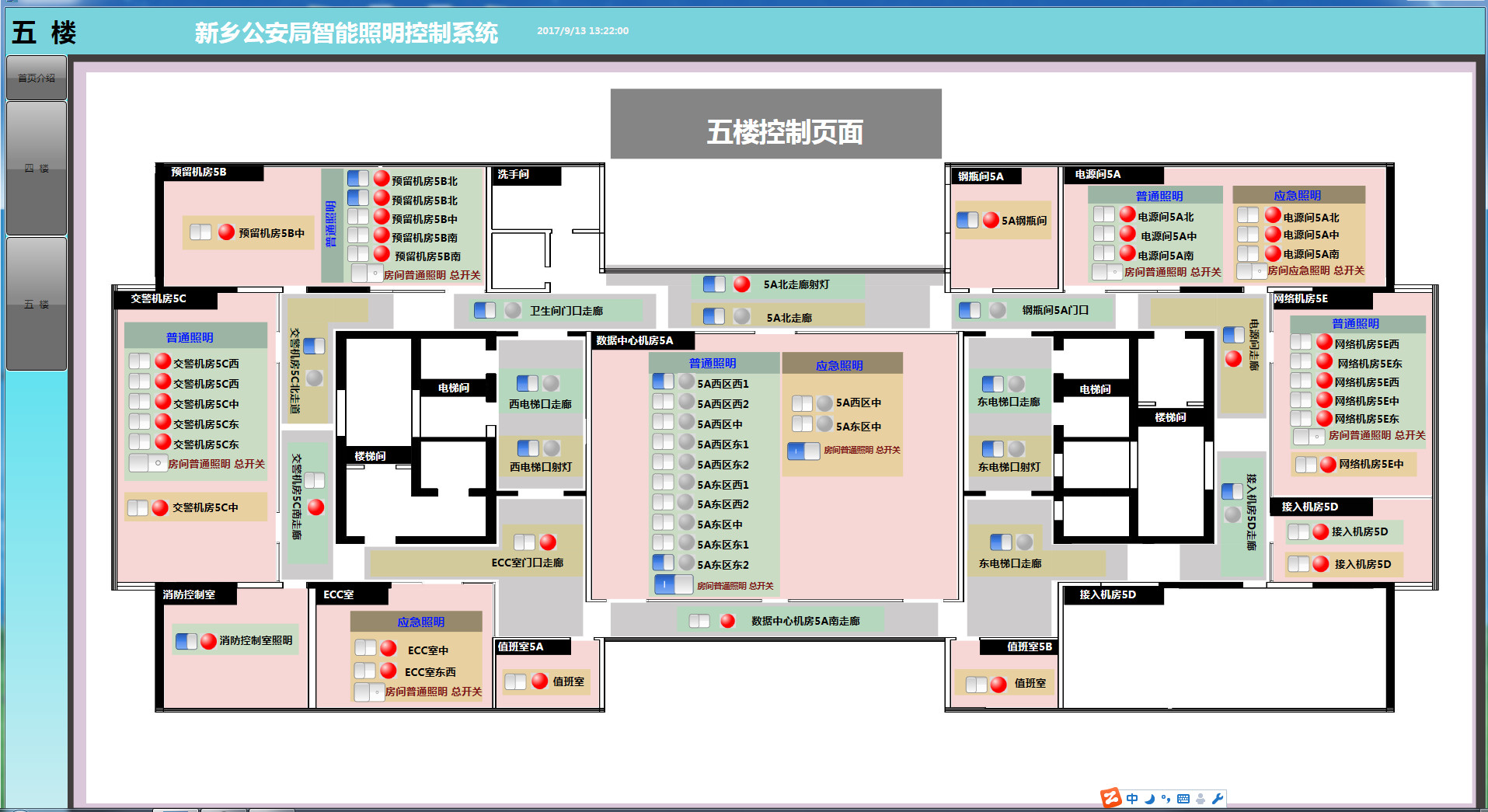Image resolution: width=1488 pixels, height=812 pixels.
Task: Click the red status lamp for 5A钢瓶间
Action: 991,220
